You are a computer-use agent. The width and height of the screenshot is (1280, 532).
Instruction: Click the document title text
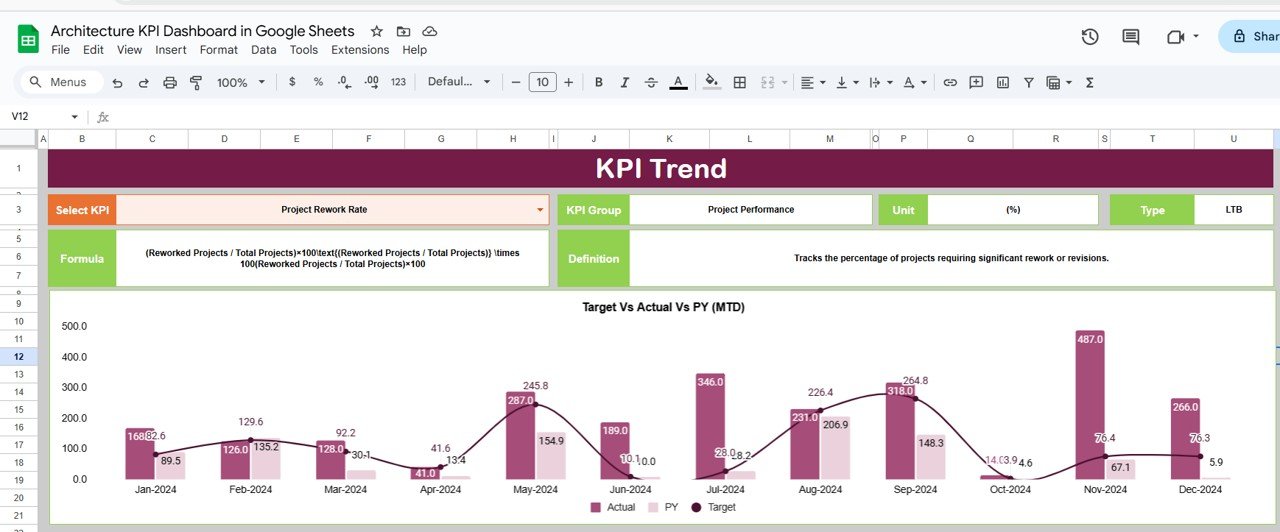[203, 31]
